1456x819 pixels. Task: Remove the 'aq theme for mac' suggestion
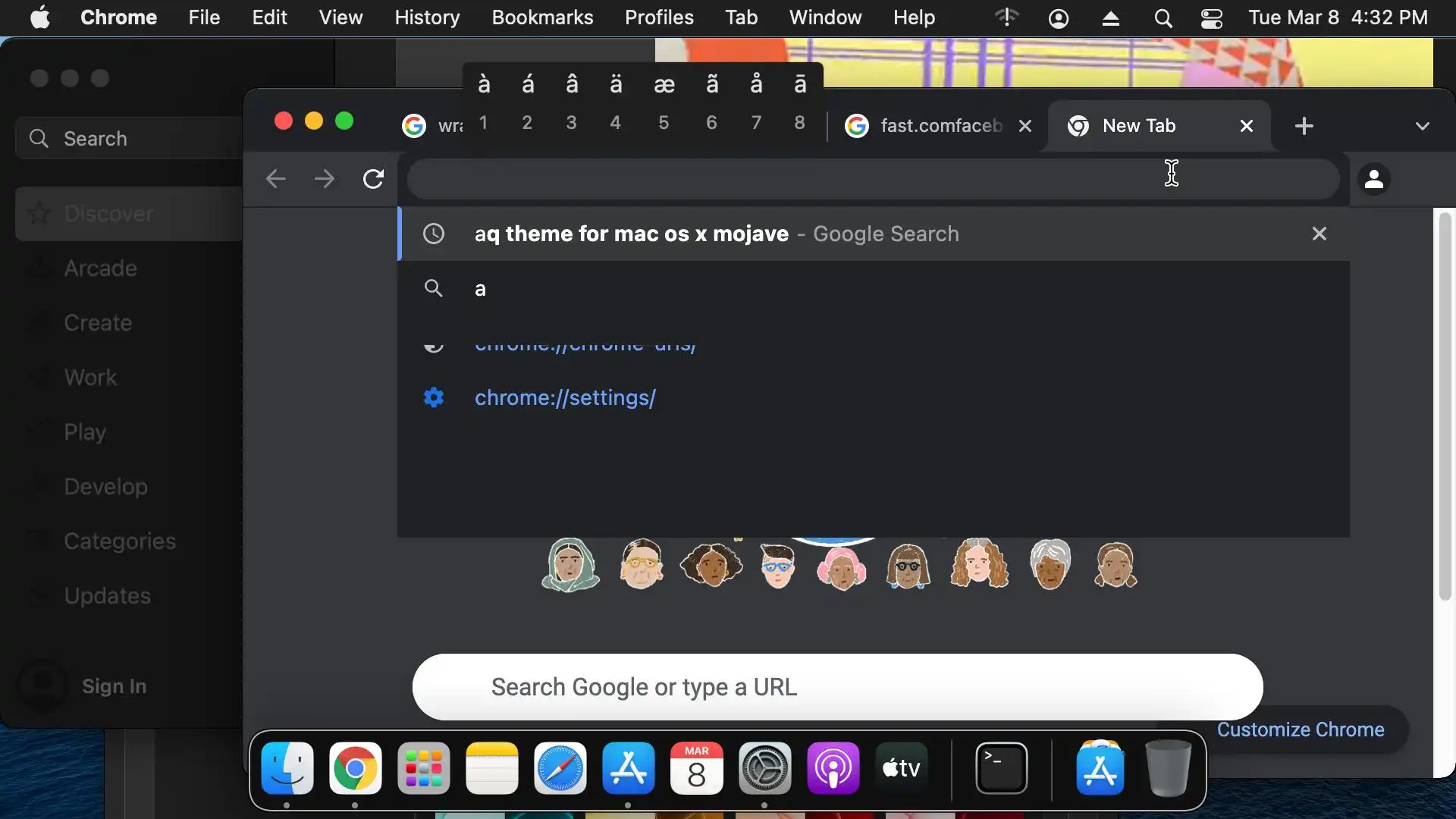(x=1319, y=234)
